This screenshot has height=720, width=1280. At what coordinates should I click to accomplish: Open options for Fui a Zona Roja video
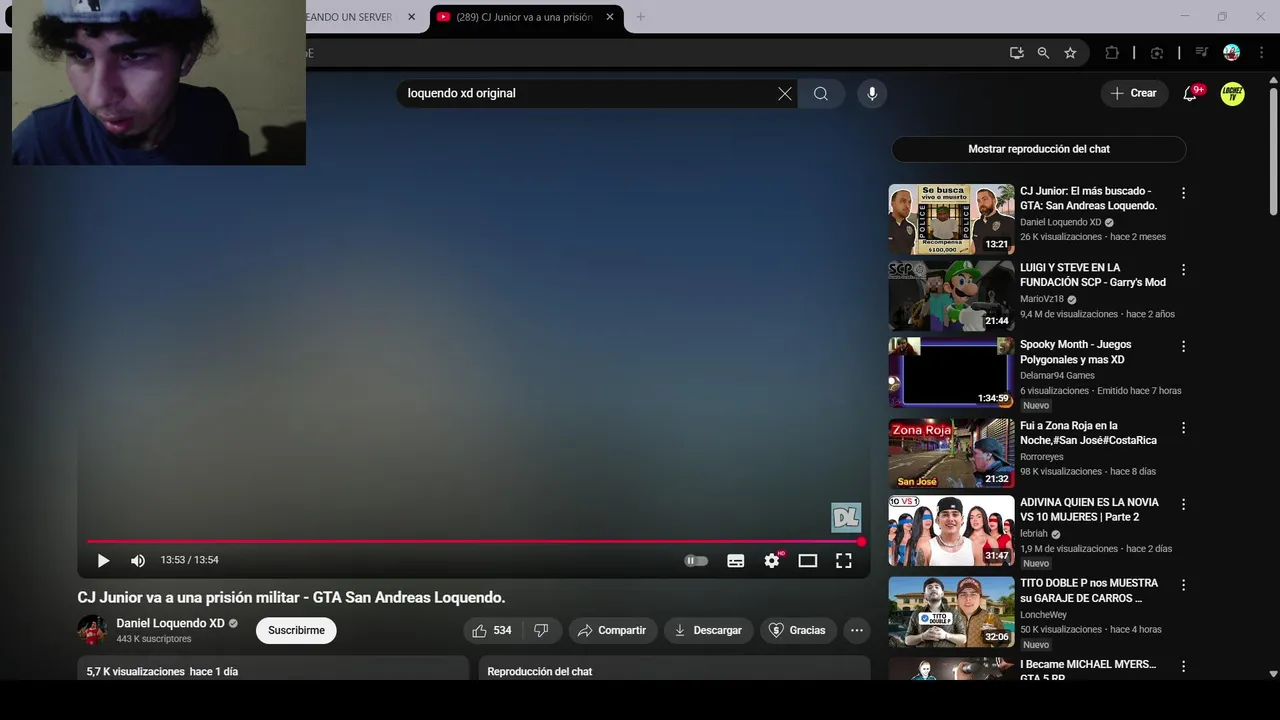pyautogui.click(x=1184, y=428)
